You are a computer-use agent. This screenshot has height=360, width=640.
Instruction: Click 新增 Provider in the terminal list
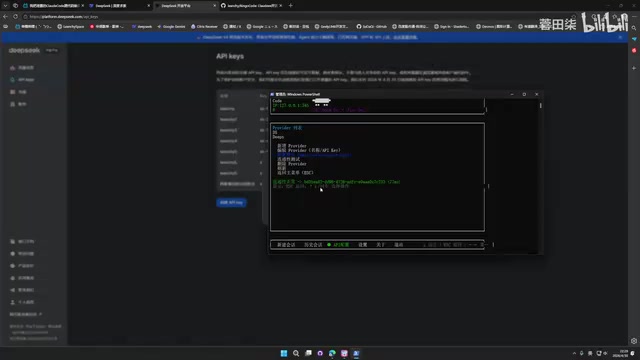tap(292, 146)
